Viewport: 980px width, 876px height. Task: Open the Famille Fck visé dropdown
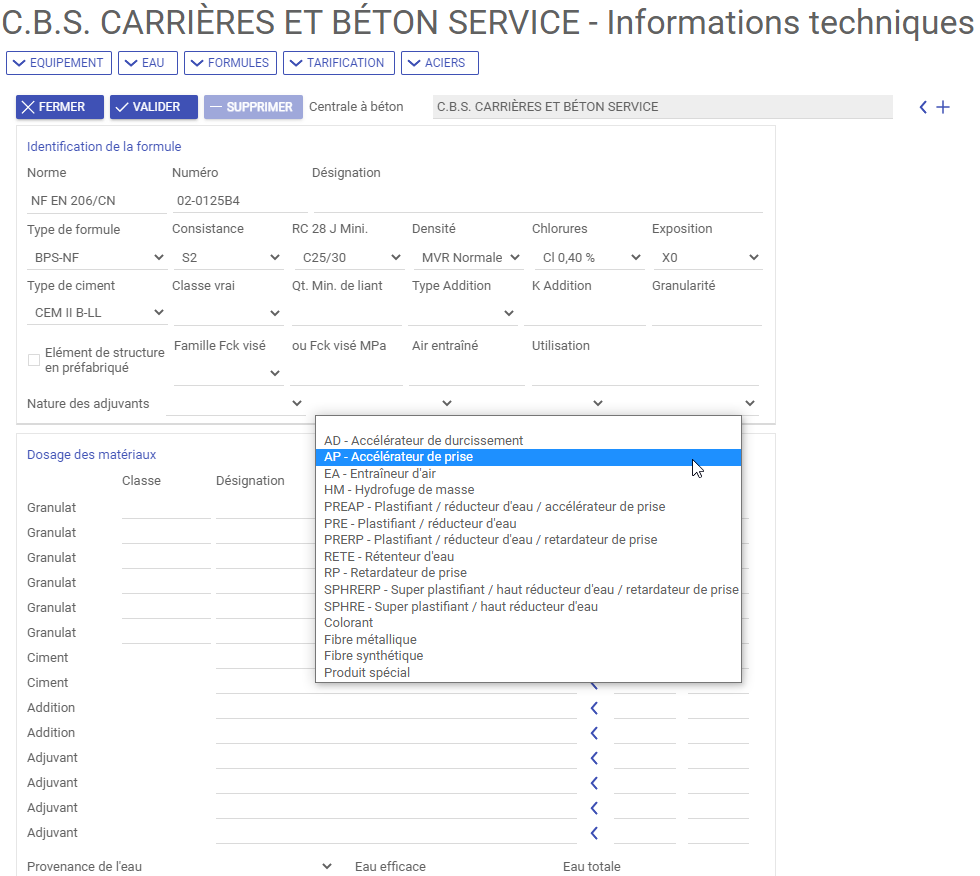[x=228, y=372]
